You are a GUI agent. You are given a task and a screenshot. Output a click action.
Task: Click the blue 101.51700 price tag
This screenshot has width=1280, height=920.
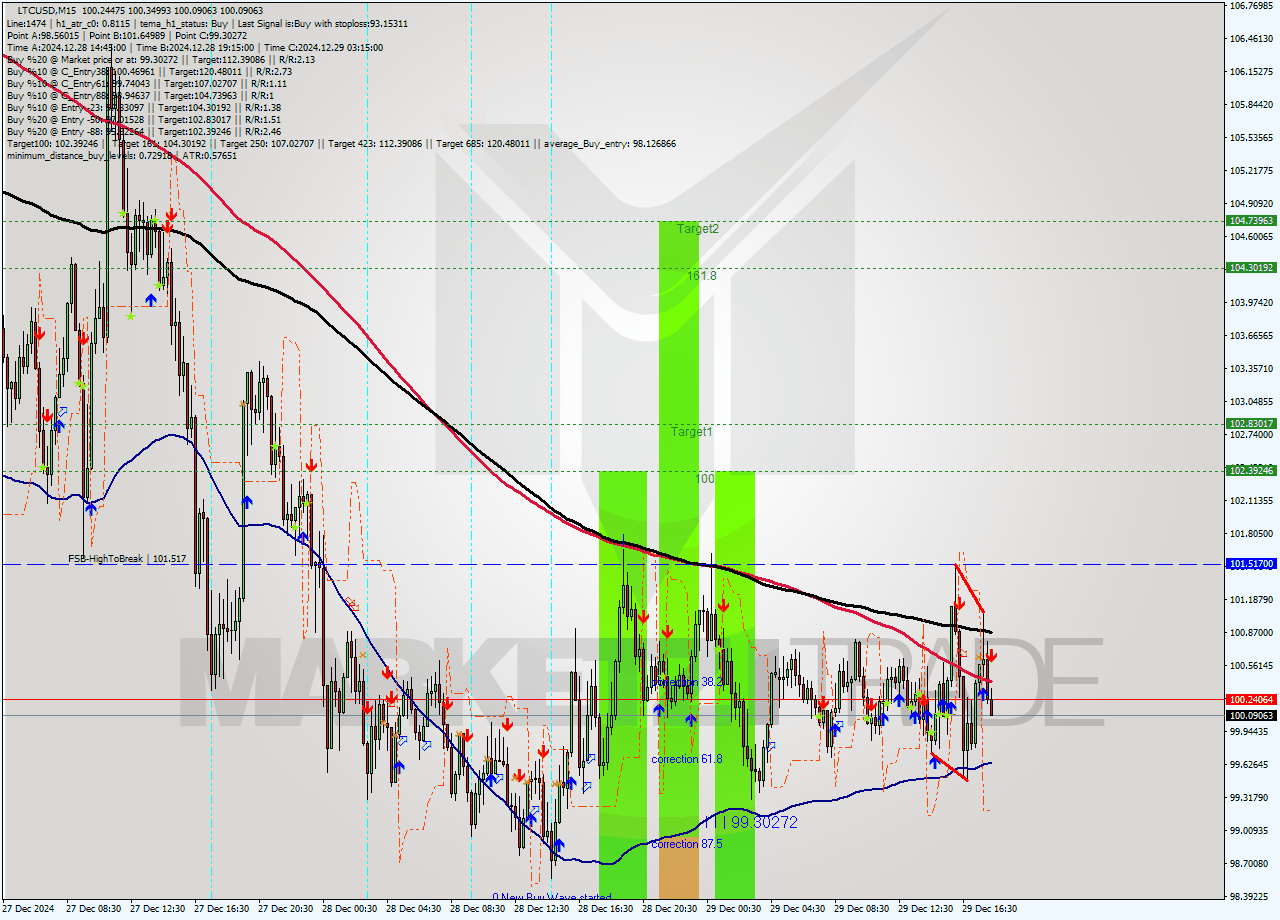pos(1251,564)
